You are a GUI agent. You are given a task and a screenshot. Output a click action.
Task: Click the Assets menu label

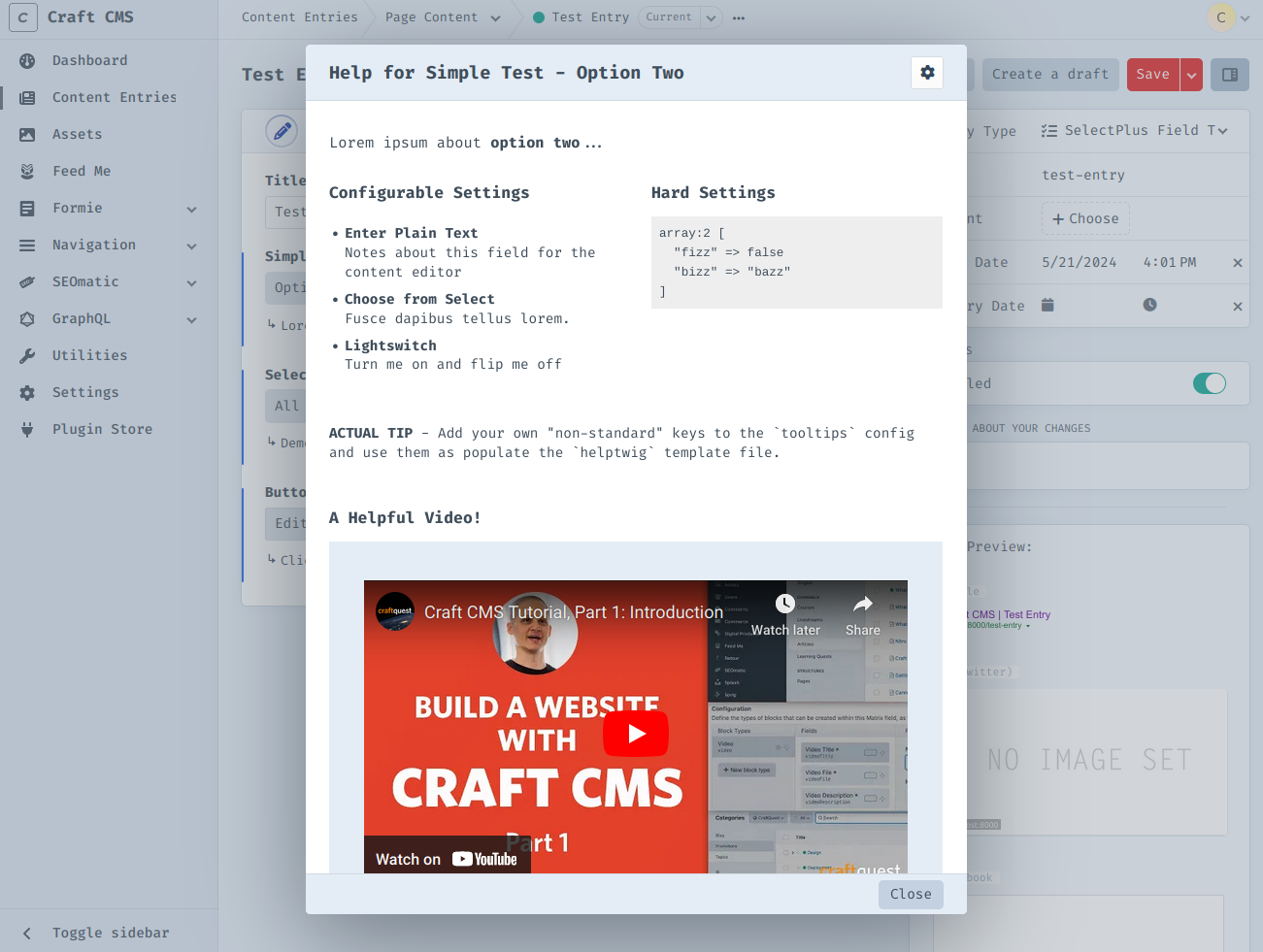77,134
